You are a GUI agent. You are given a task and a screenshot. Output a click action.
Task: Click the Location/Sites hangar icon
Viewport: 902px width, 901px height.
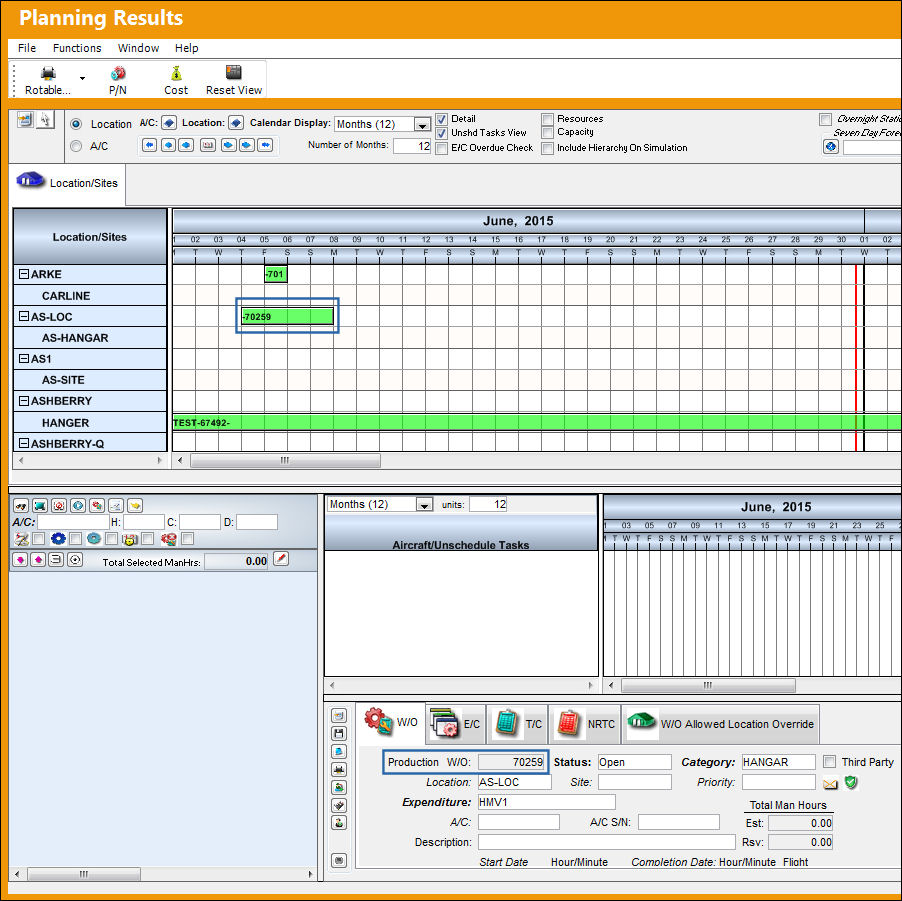tap(30, 180)
